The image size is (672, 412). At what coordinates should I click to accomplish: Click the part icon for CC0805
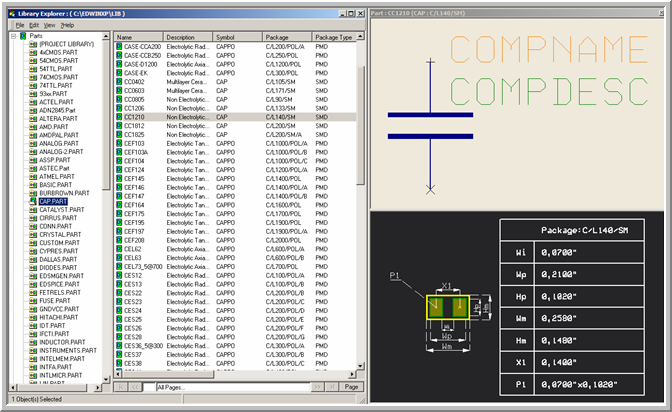(119, 99)
